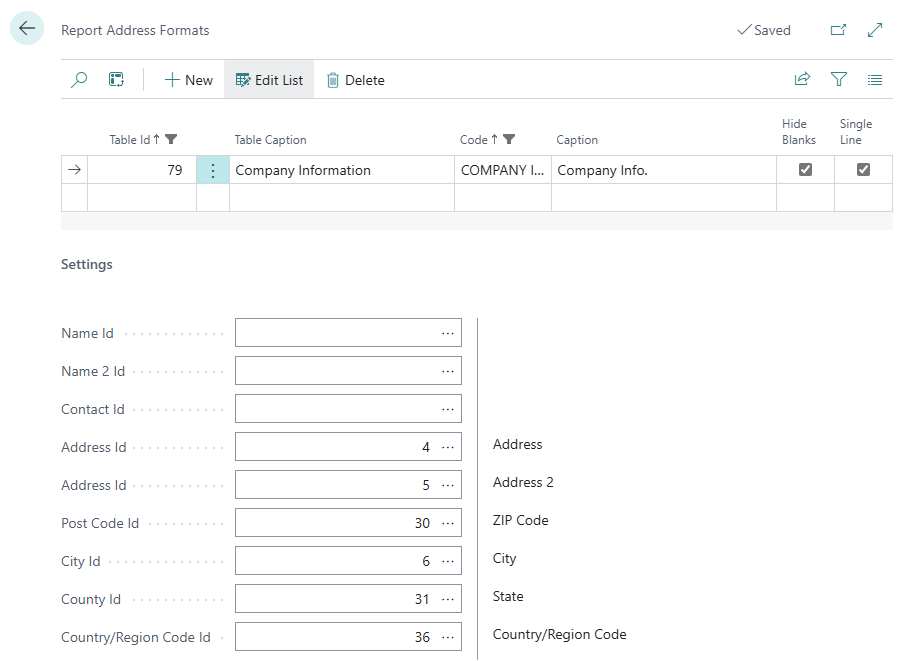
Task: Click the Code column header
Action: (x=474, y=140)
